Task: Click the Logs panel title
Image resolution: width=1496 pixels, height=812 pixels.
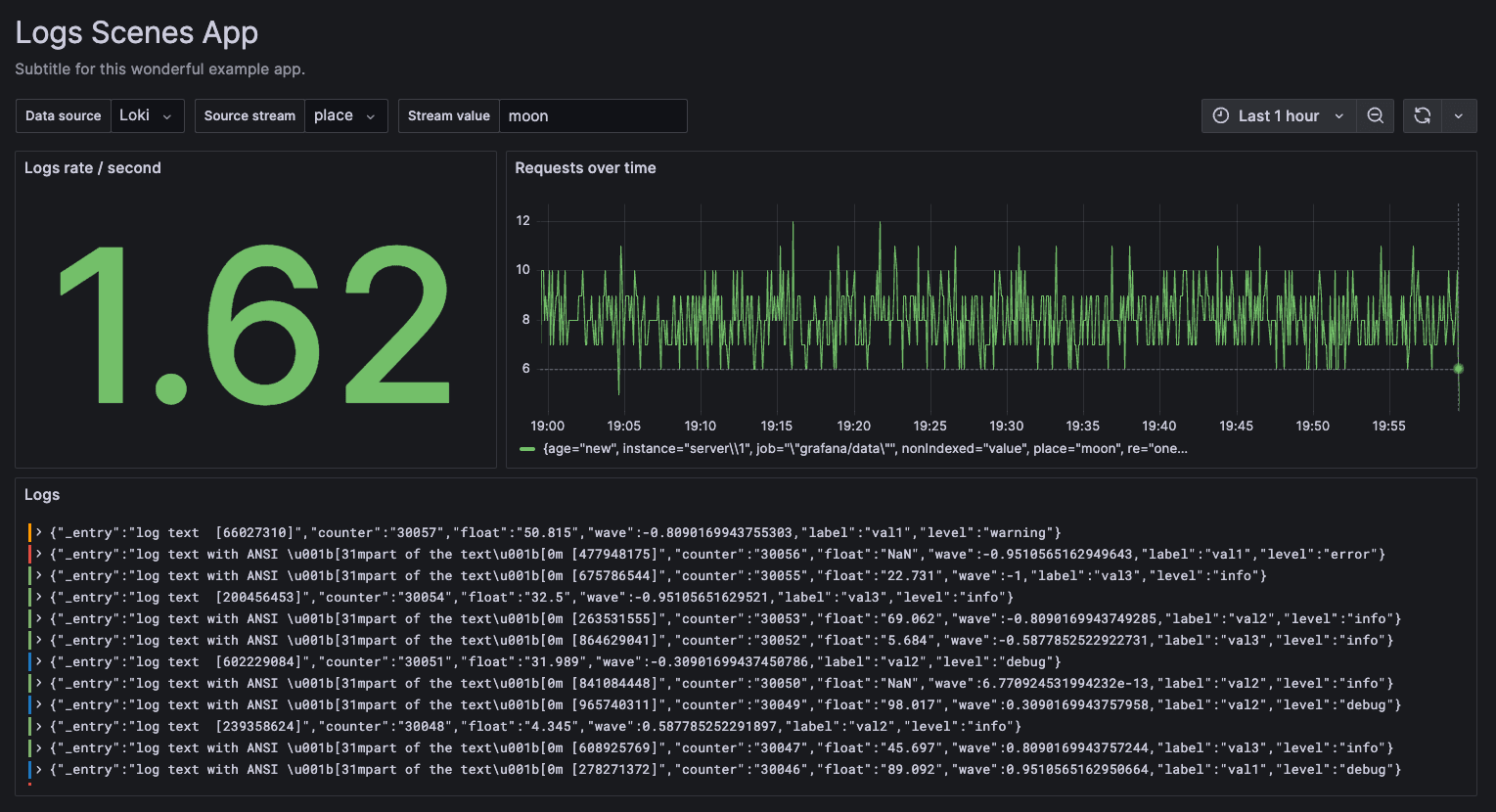Action: click(x=42, y=494)
